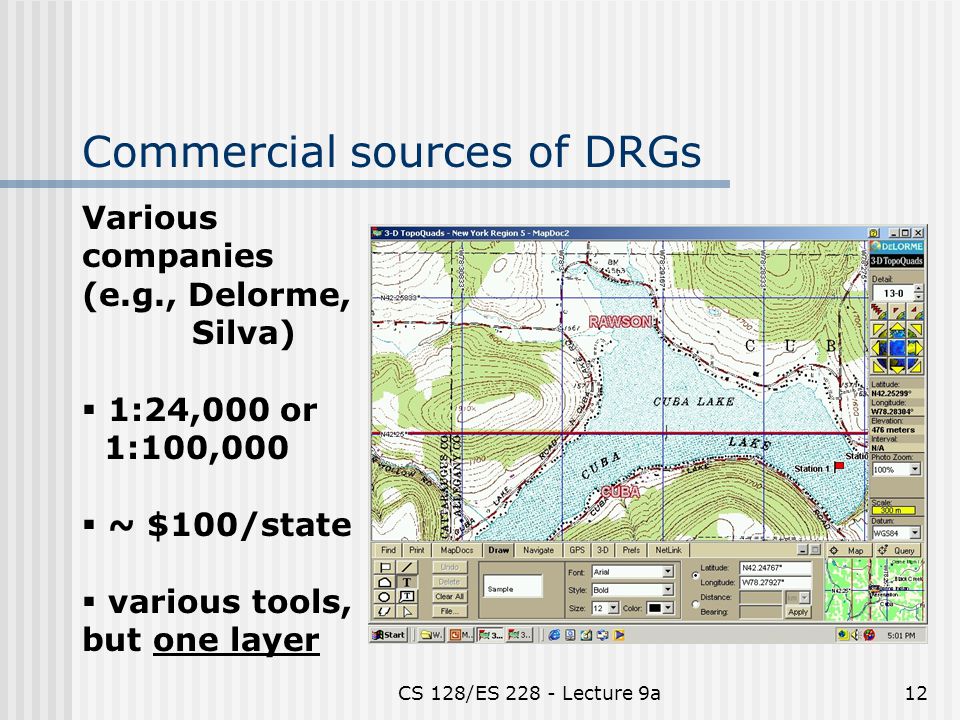The height and width of the screenshot is (720, 960).
Task: Click the globe center of compass rose
Action: [x=897, y=348]
